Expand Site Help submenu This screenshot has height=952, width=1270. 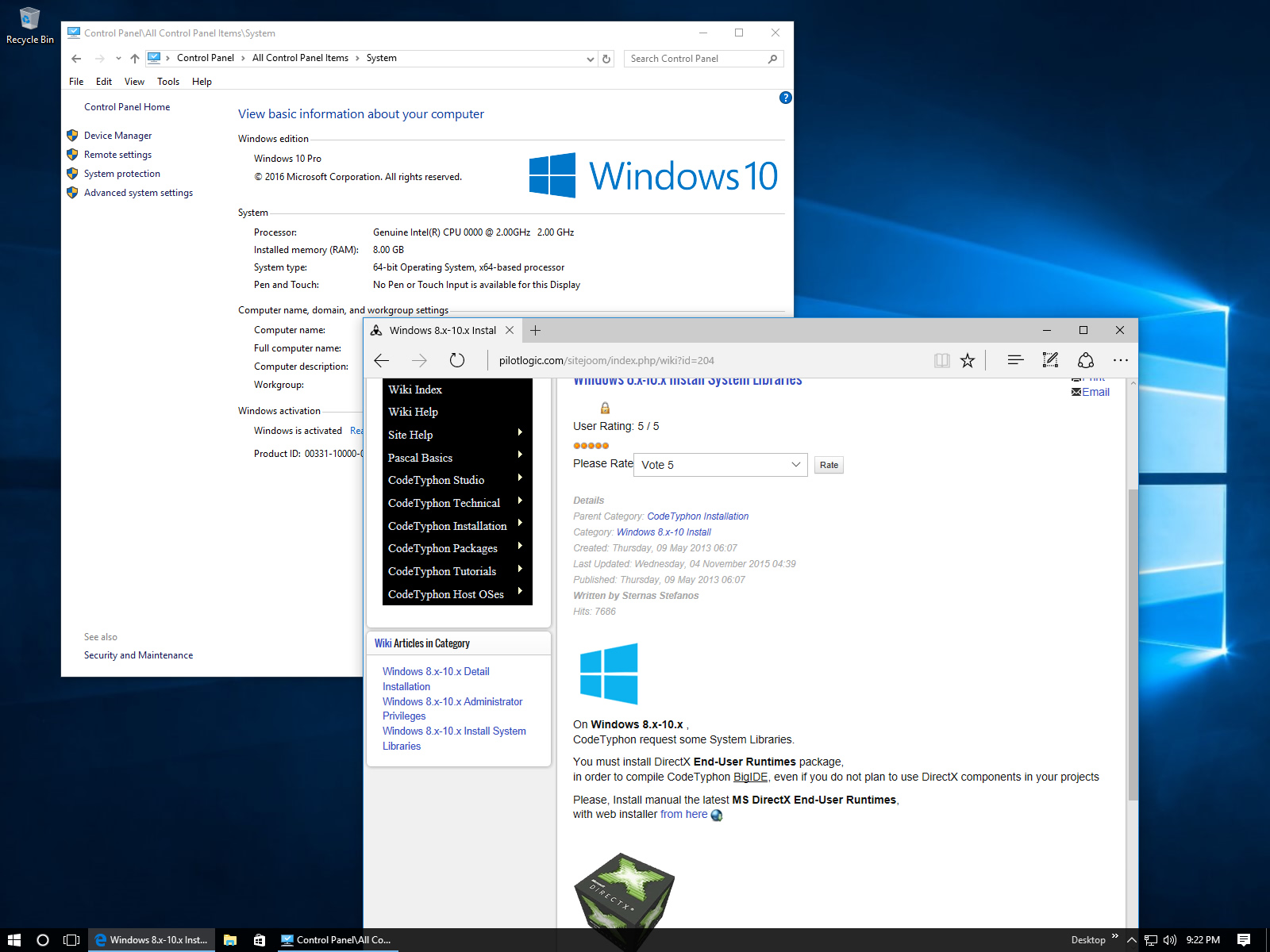tap(520, 432)
